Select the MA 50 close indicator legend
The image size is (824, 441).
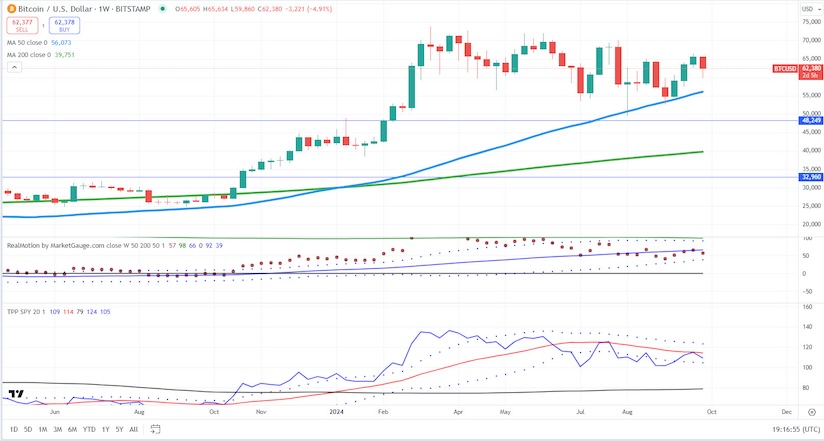coord(39,43)
